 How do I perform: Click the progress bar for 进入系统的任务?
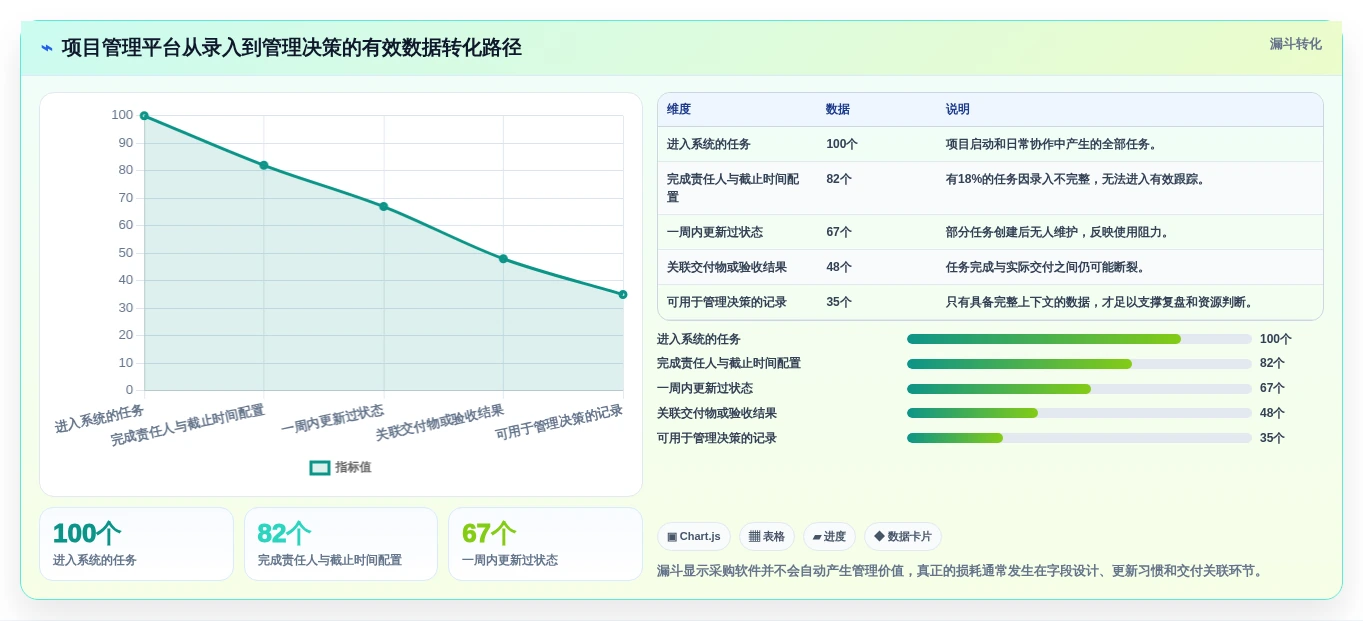pos(1079,339)
